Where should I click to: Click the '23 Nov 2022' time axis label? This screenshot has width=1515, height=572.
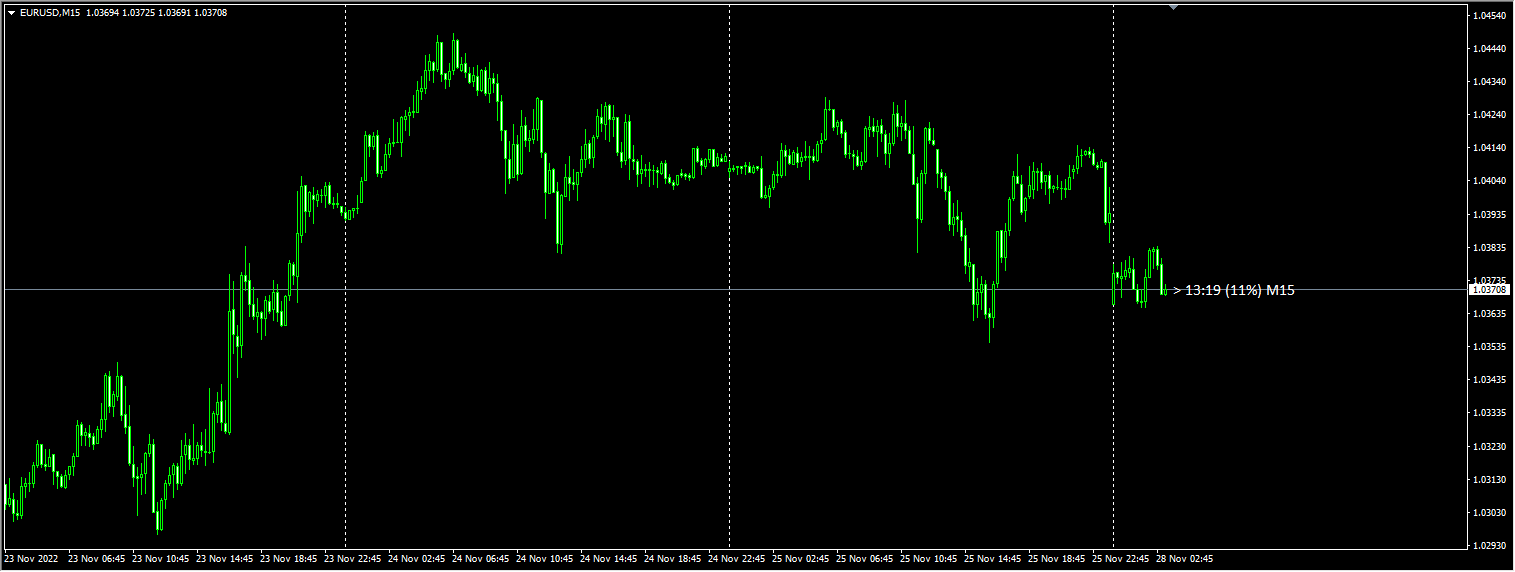[31, 559]
